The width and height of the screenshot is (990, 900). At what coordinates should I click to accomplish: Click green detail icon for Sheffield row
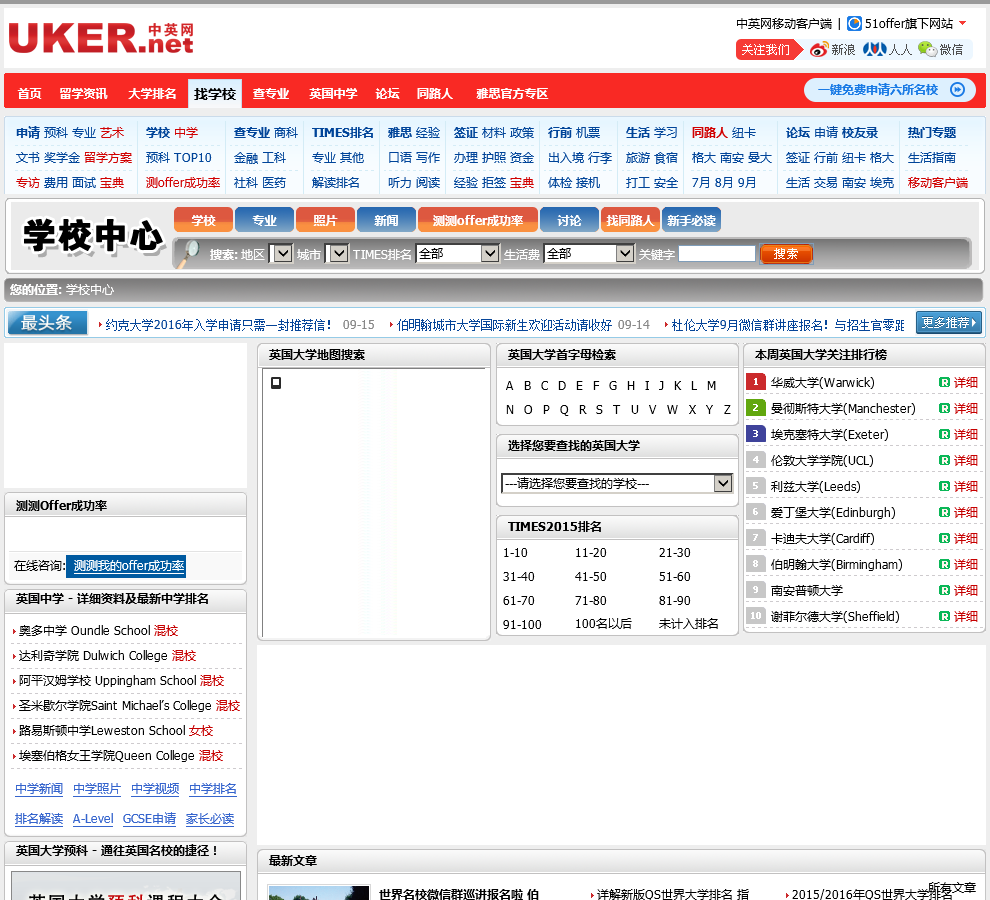pyautogui.click(x=945, y=616)
